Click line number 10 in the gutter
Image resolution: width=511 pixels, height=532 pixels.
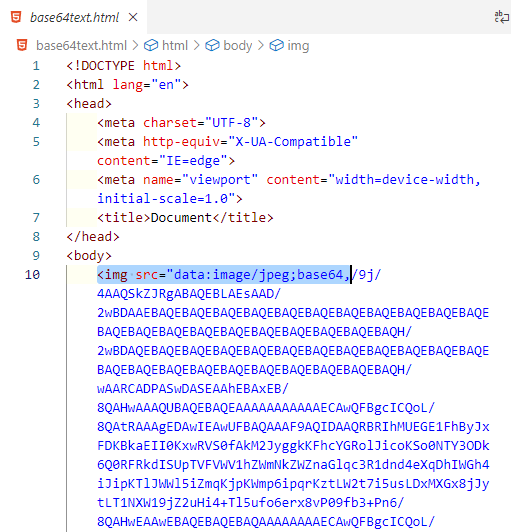click(32, 274)
